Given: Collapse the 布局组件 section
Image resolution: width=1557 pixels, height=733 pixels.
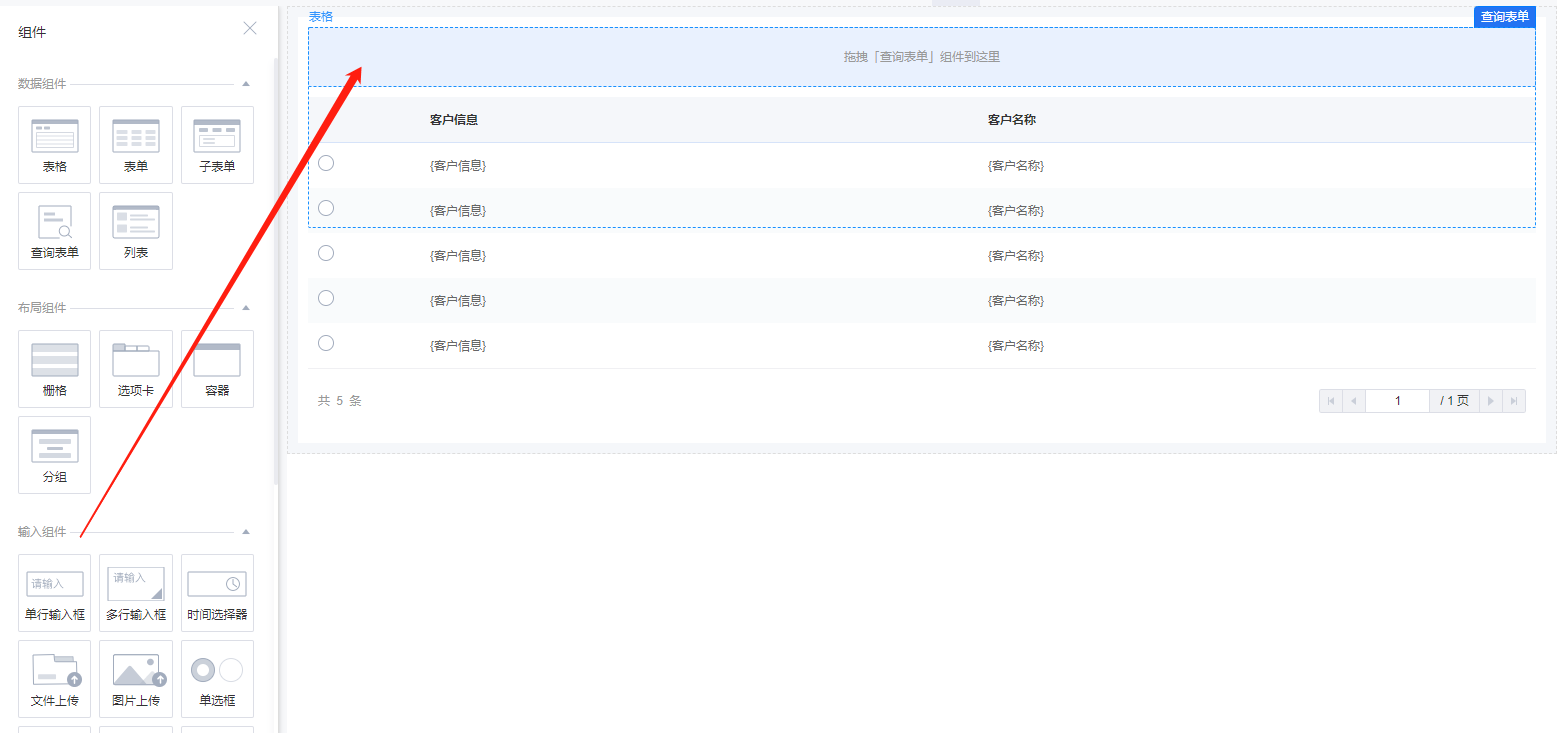Looking at the screenshot, I should pos(246,308).
